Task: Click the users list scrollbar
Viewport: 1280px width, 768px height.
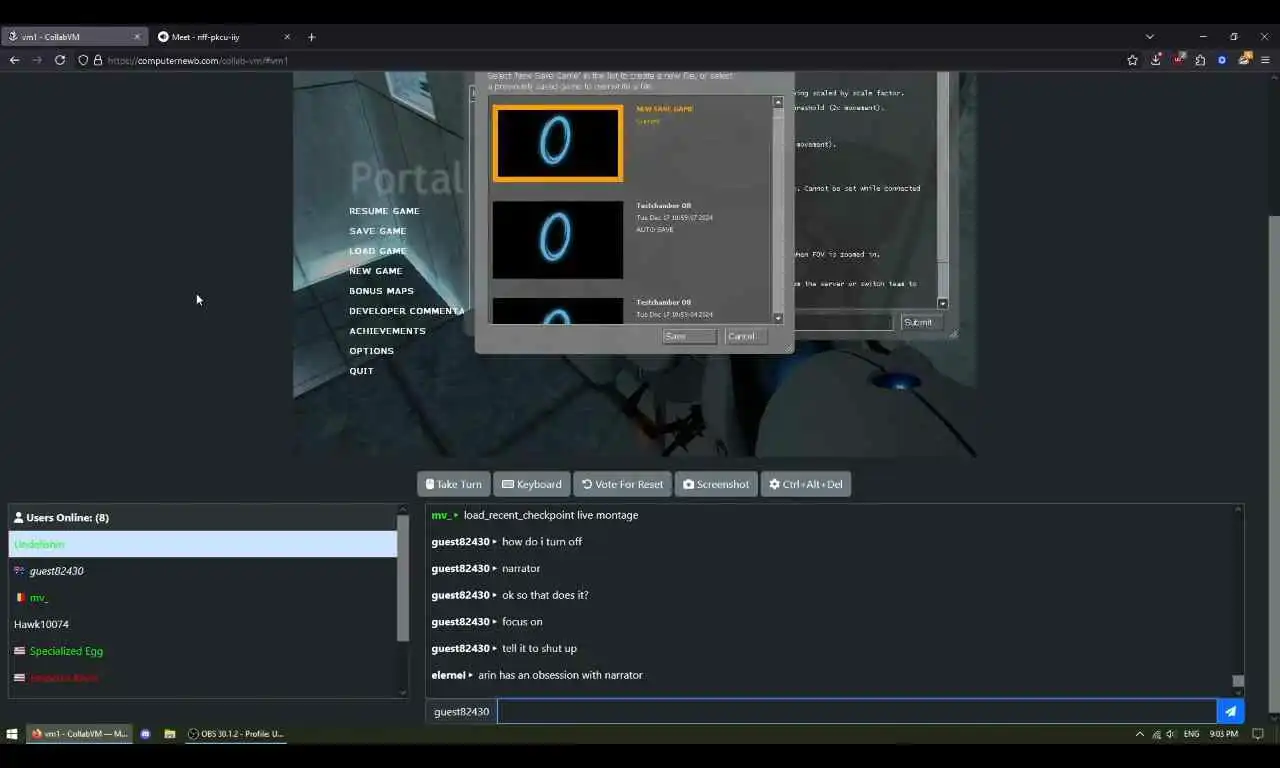Action: pos(403,578)
